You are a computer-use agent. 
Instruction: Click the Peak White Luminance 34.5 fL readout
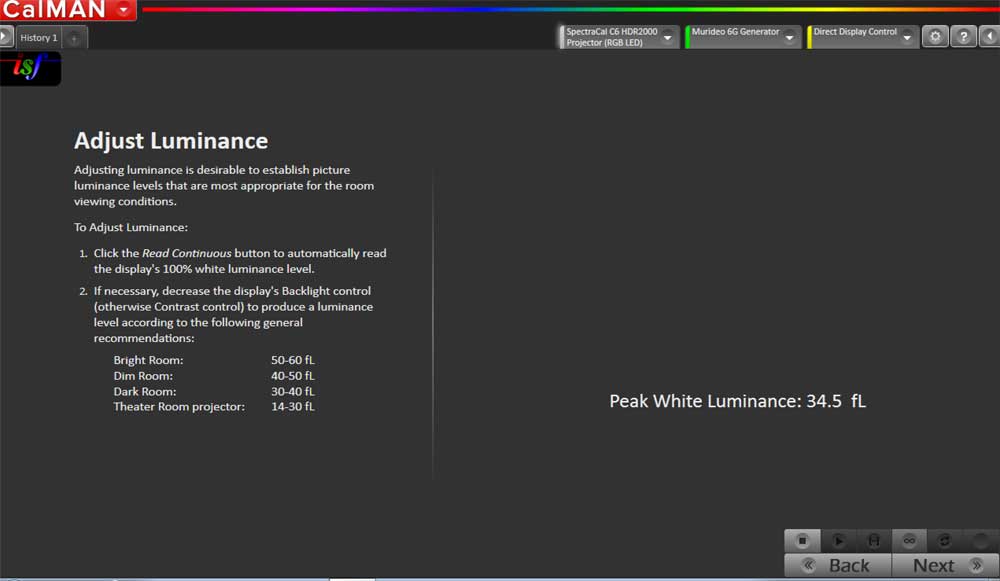point(737,401)
